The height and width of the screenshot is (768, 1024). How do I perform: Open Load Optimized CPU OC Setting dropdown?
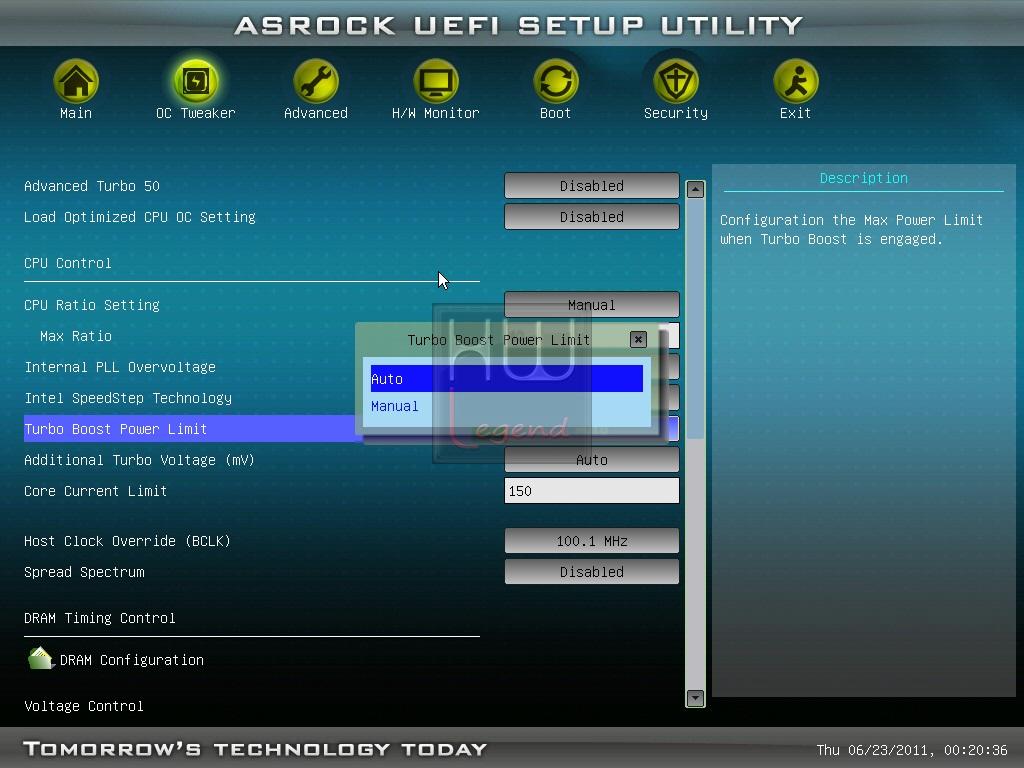coord(592,217)
